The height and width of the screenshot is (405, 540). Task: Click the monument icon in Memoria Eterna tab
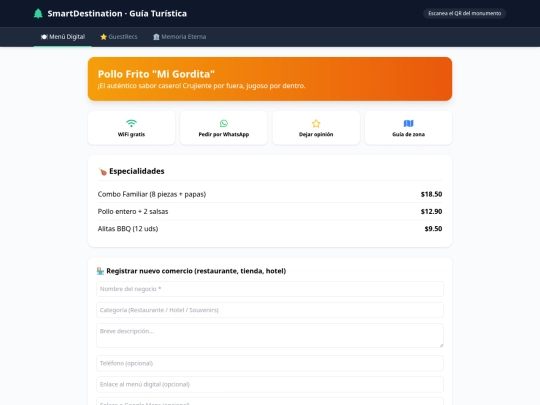[x=156, y=37]
